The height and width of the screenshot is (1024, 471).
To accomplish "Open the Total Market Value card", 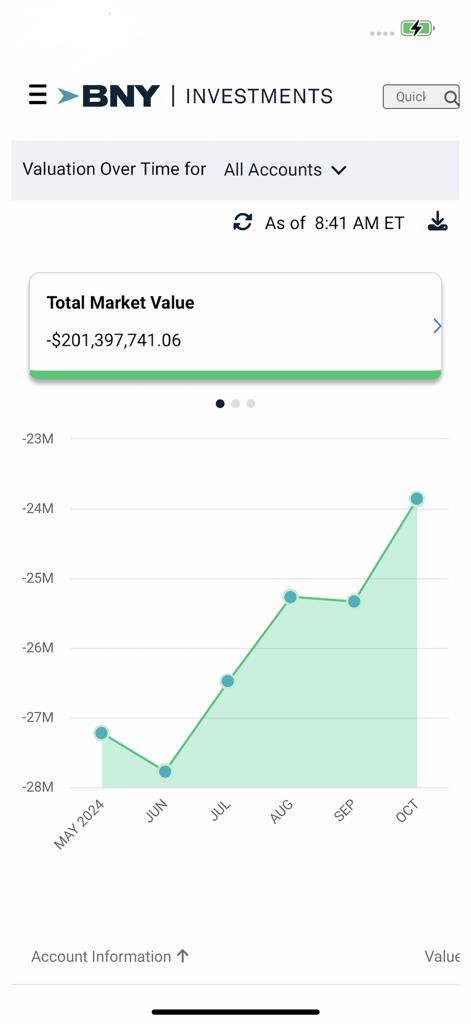I will click(x=235, y=325).
